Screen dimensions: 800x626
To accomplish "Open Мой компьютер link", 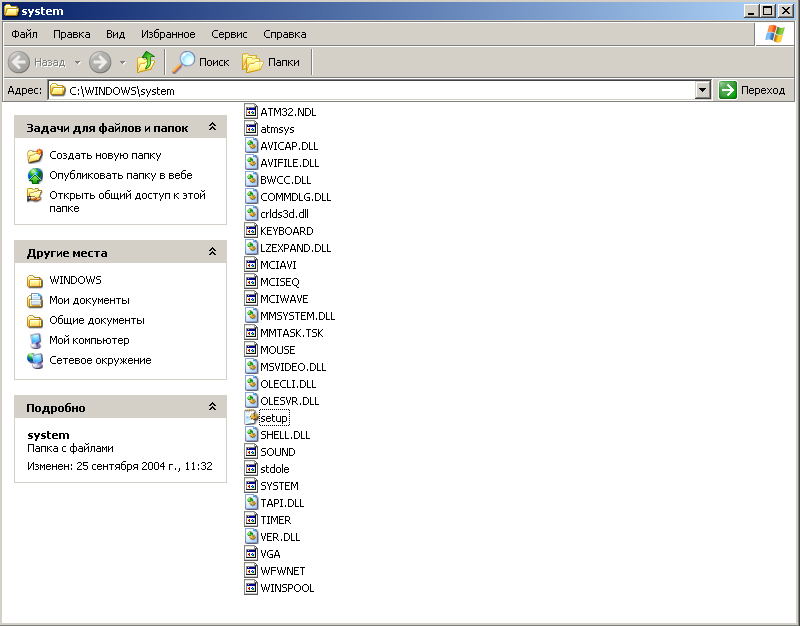I will pos(89,340).
